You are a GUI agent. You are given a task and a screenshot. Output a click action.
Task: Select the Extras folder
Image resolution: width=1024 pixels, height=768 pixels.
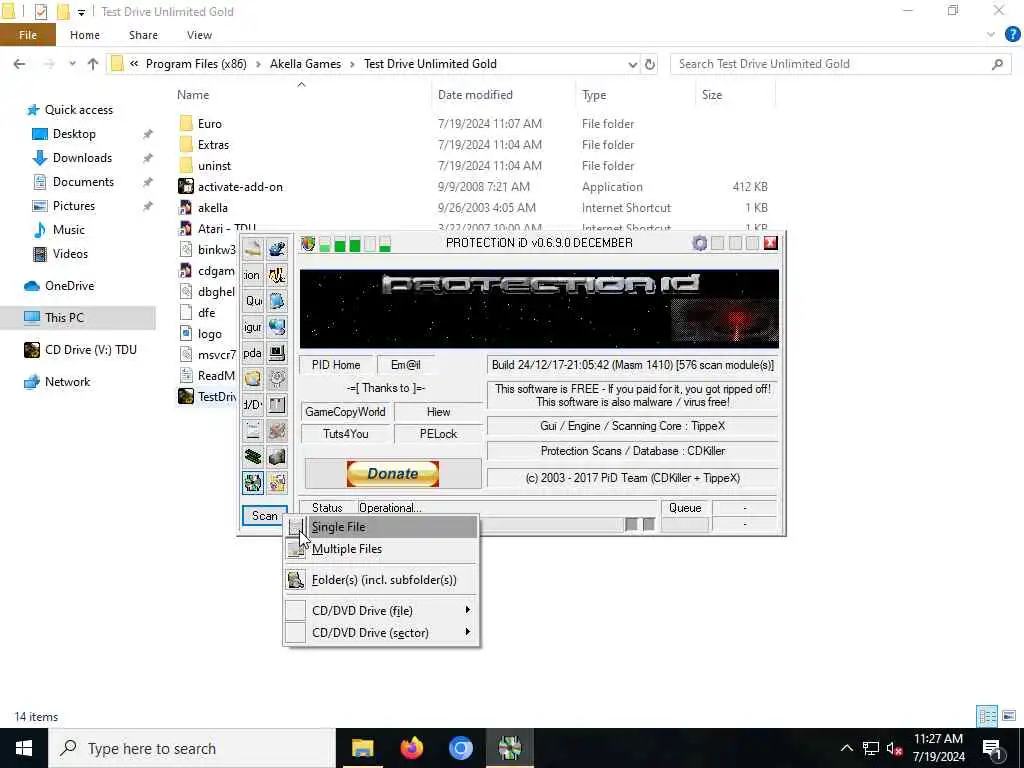204,145
